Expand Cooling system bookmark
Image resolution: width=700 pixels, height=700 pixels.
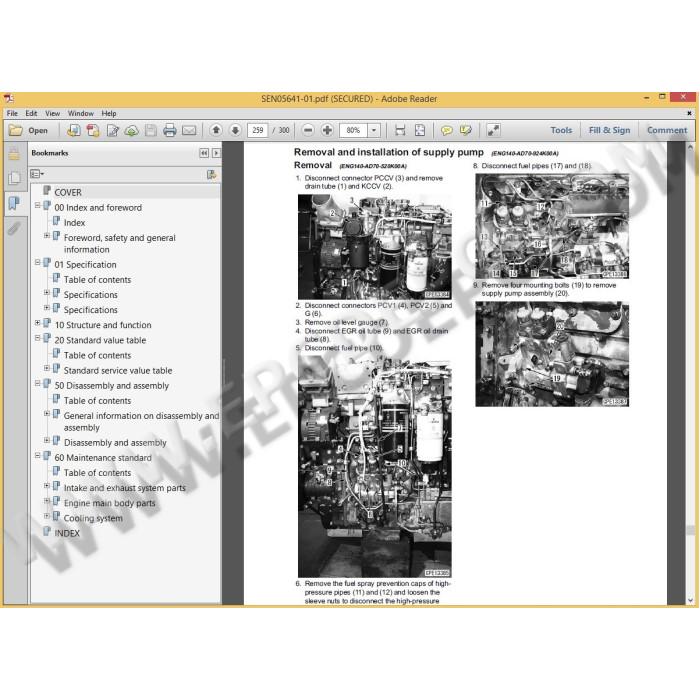click(x=47, y=516)
